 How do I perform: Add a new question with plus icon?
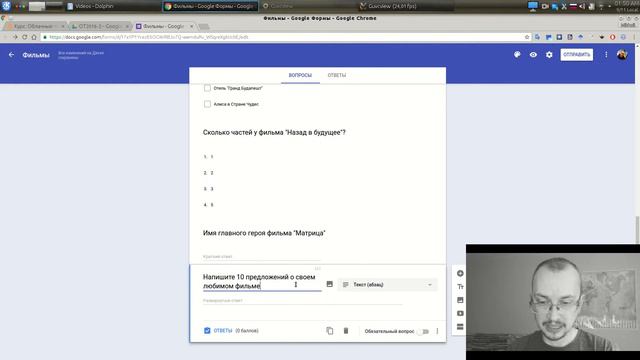[x=460, y=273]
